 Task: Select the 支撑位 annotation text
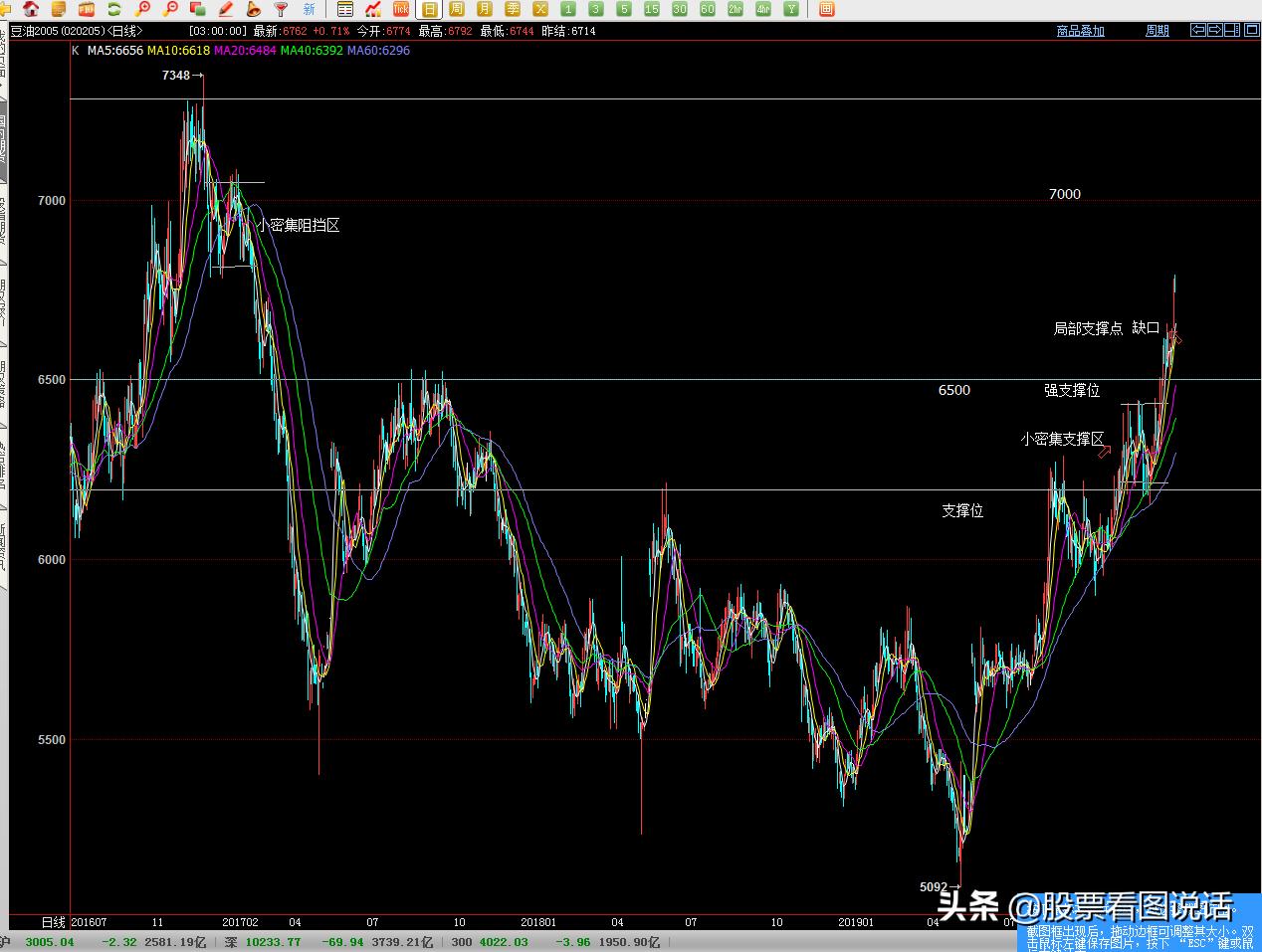[x=962, y=510]
